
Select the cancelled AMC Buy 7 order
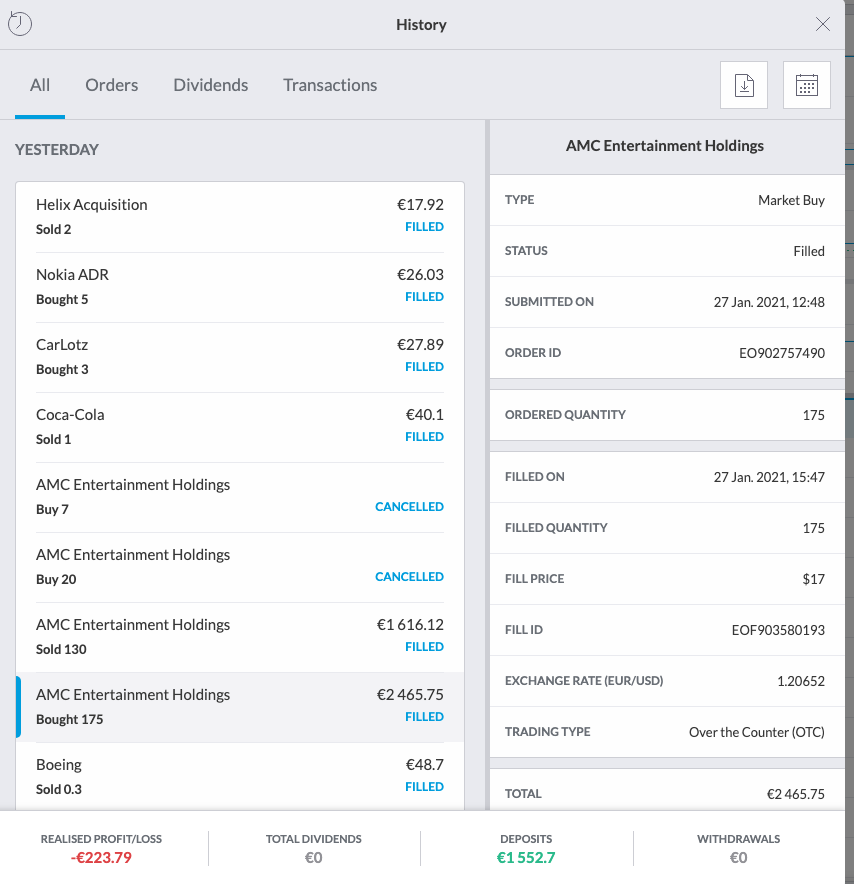click(240, 497)
